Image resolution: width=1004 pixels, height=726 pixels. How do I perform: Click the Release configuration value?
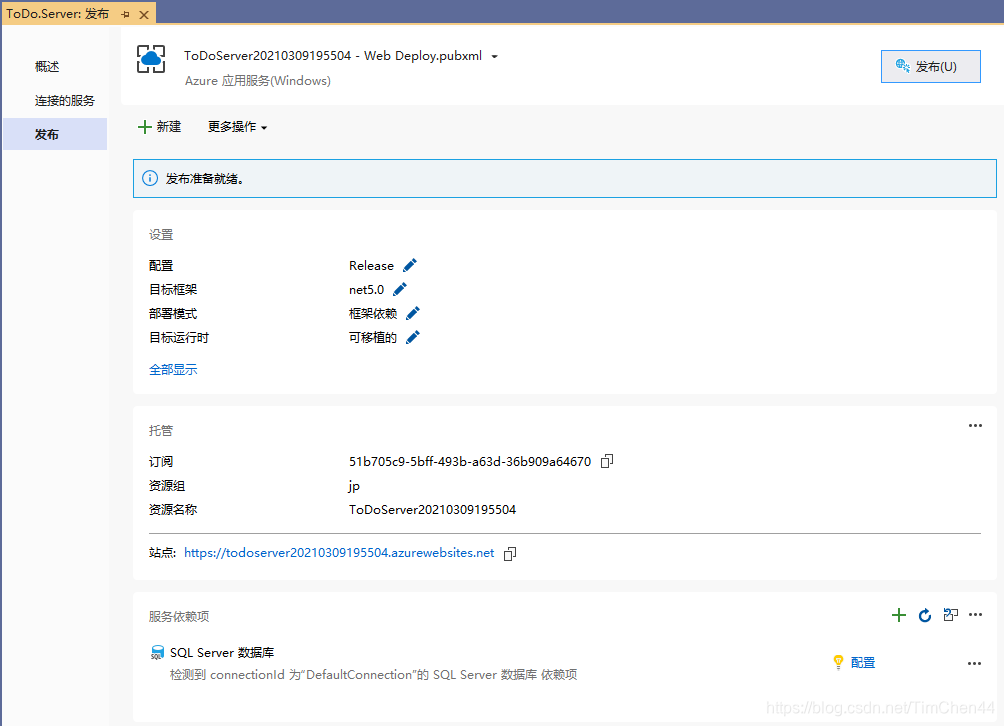click(371, 266)
